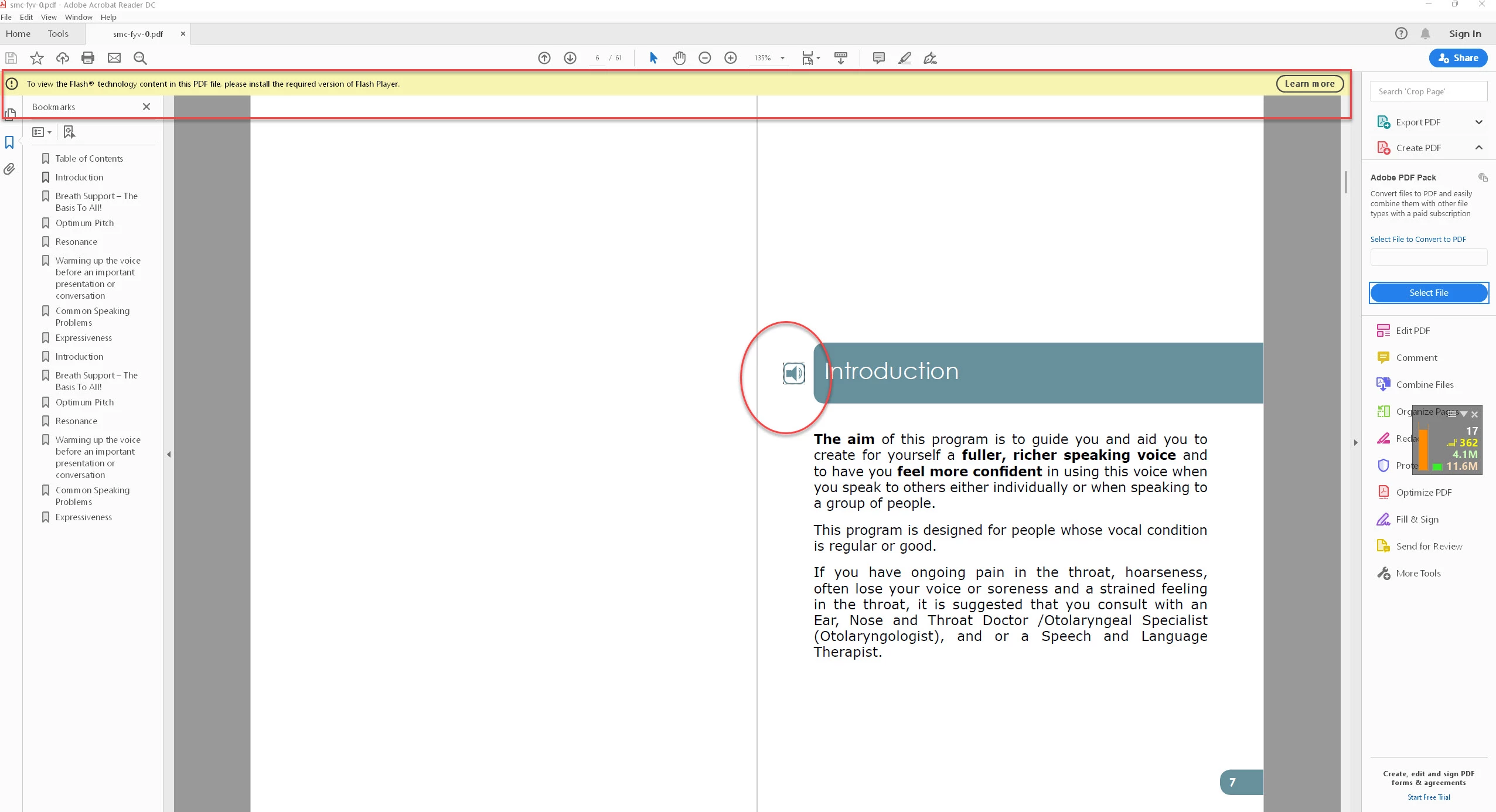The image size is (1496, 812).
Task: Open the View menu
Action: pyautogui.click(x=49, y=17)
